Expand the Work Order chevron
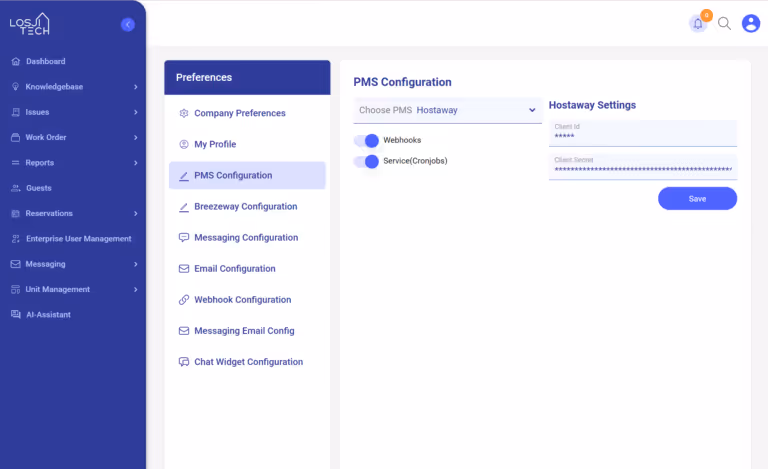Viewport: 768px width, 469px height. click(136, 138)
